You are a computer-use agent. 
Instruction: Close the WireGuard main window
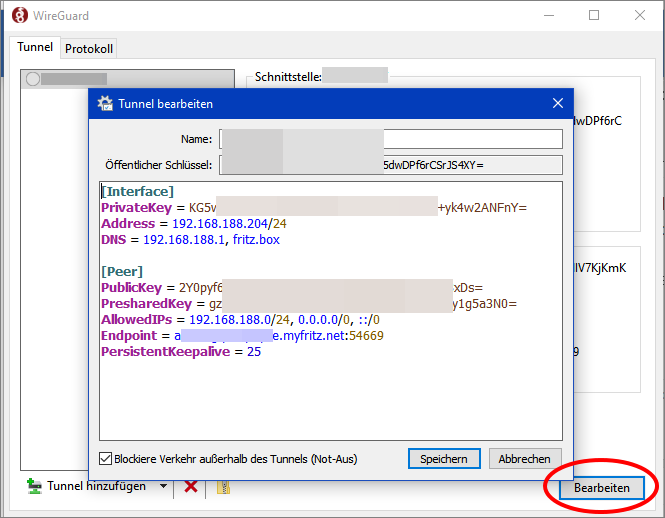click(640, 16)
